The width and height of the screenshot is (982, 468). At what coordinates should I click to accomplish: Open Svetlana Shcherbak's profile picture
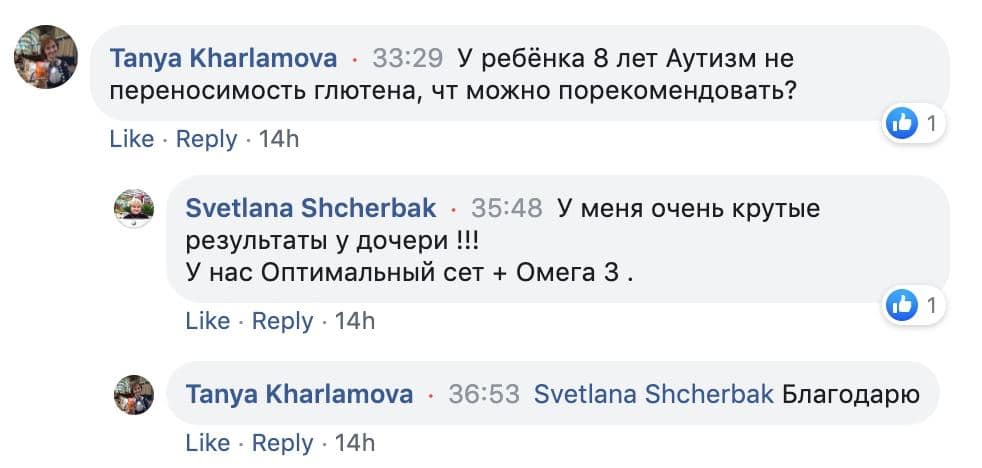tap(133, 208)
